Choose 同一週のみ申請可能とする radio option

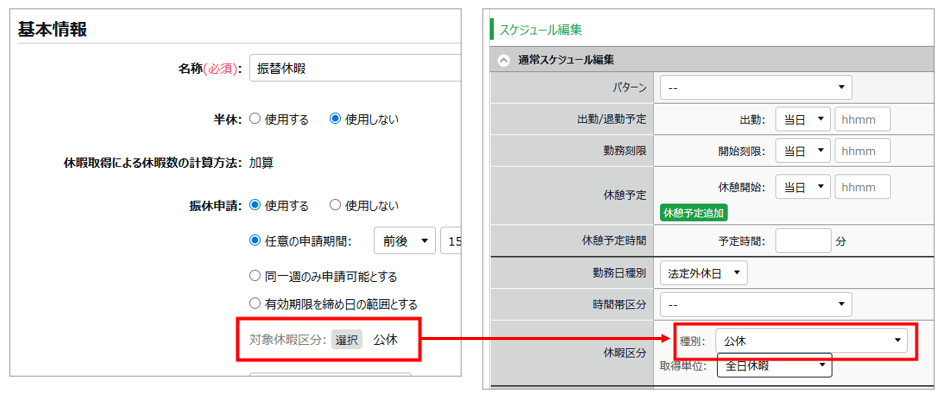[254, 277]
